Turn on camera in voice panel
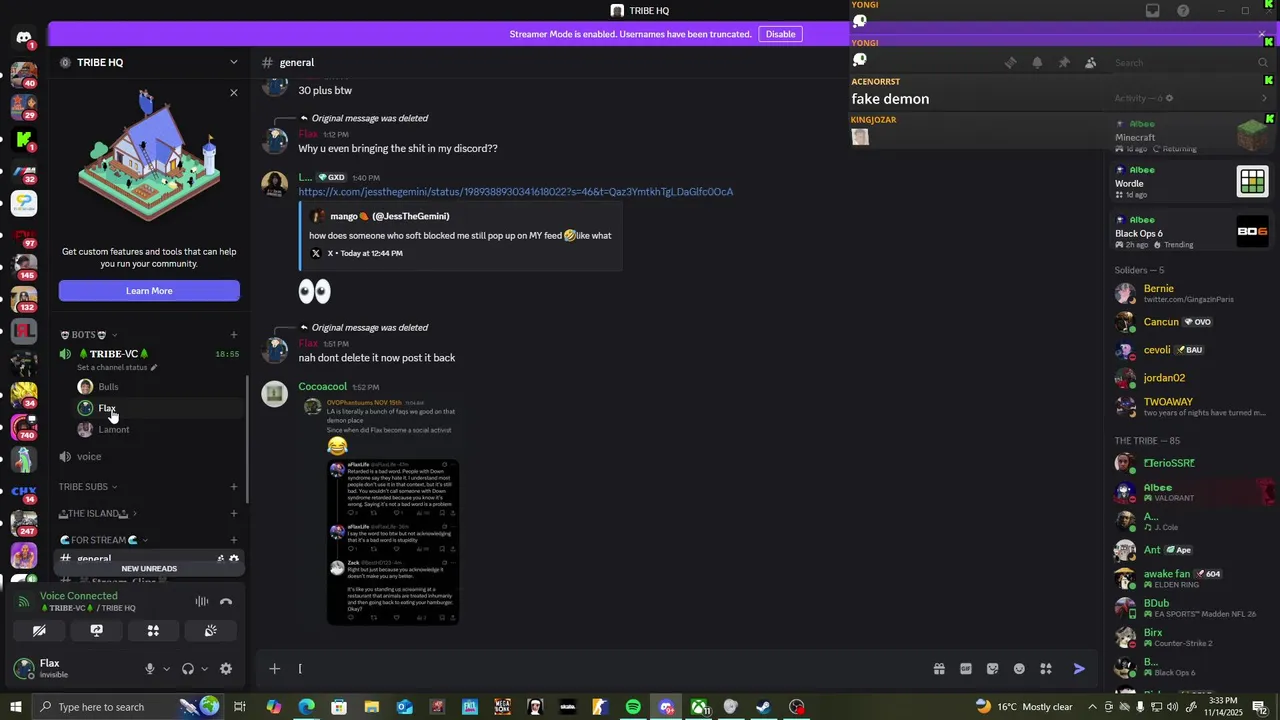1280x720 pixels. pos(39,631)
